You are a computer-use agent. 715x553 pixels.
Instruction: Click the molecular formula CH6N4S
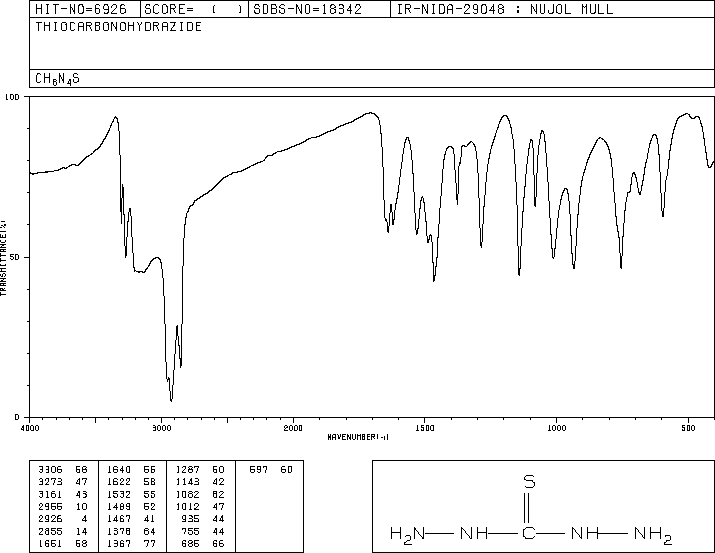coord(57,79)
